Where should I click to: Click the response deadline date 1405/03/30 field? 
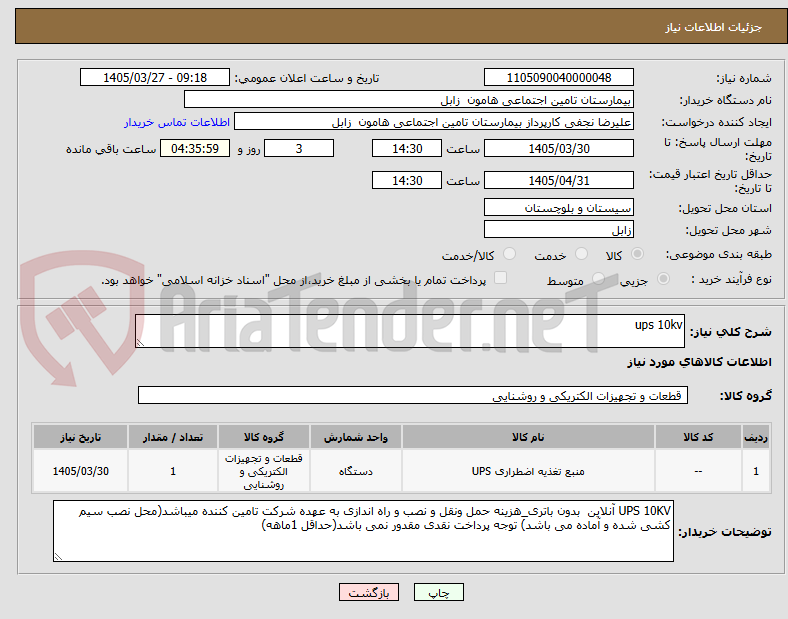tap(559, 148)
